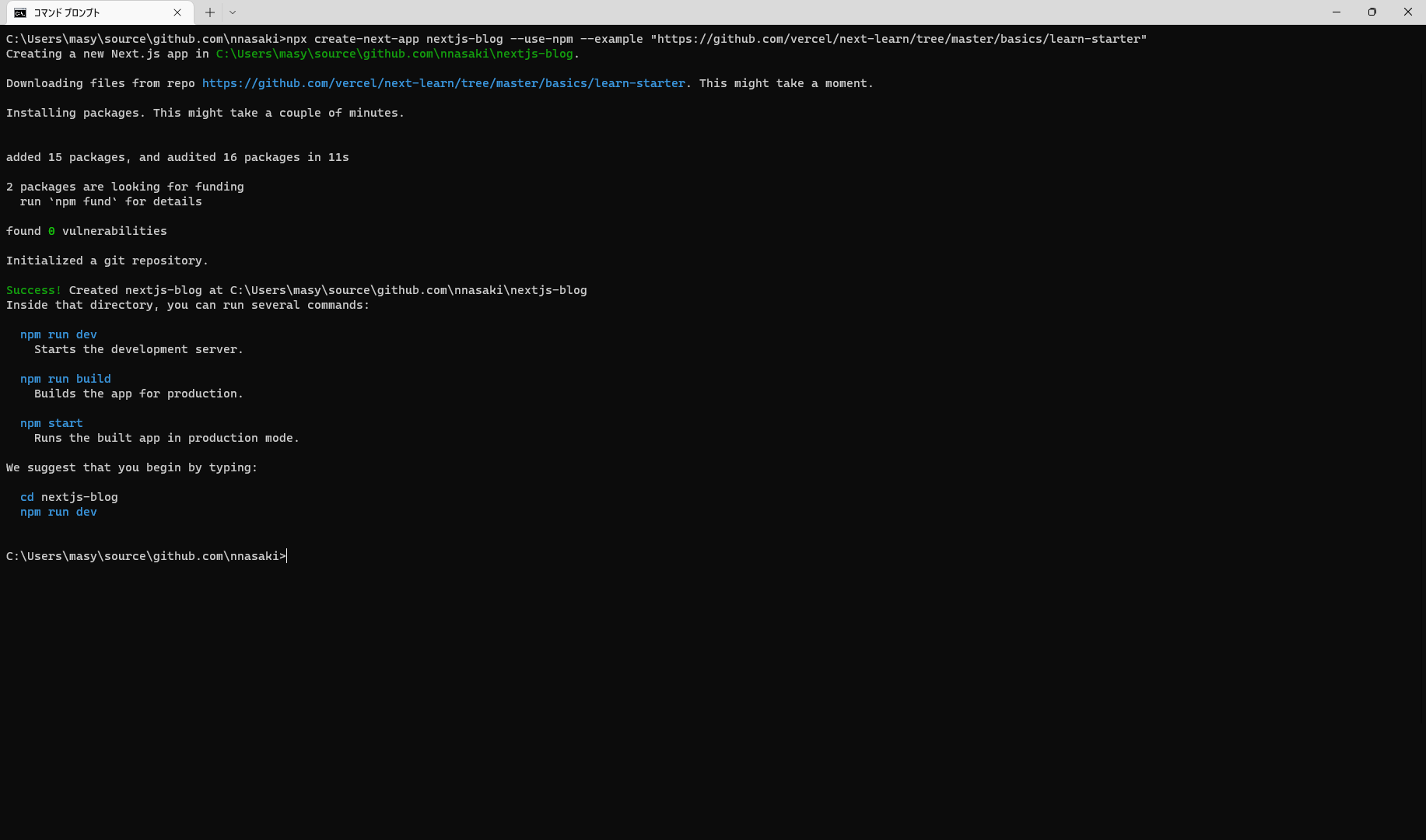Screen dimensions: 1426x840
Task: Click 'Starts the development server.' text
Action: pyautogui.click(x=138, y=349)
